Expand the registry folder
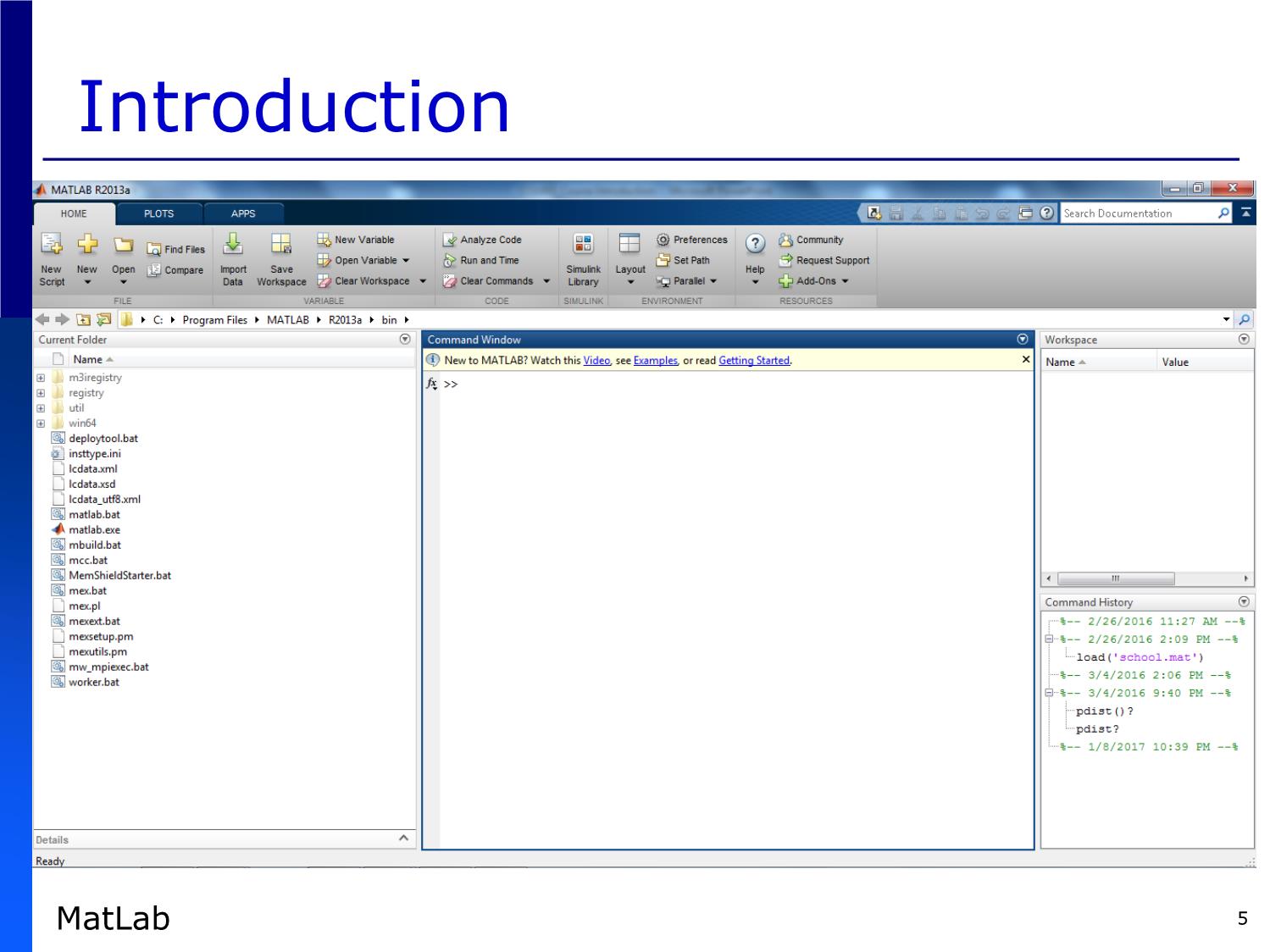1270x952 pixels. [x=41, y=393]
